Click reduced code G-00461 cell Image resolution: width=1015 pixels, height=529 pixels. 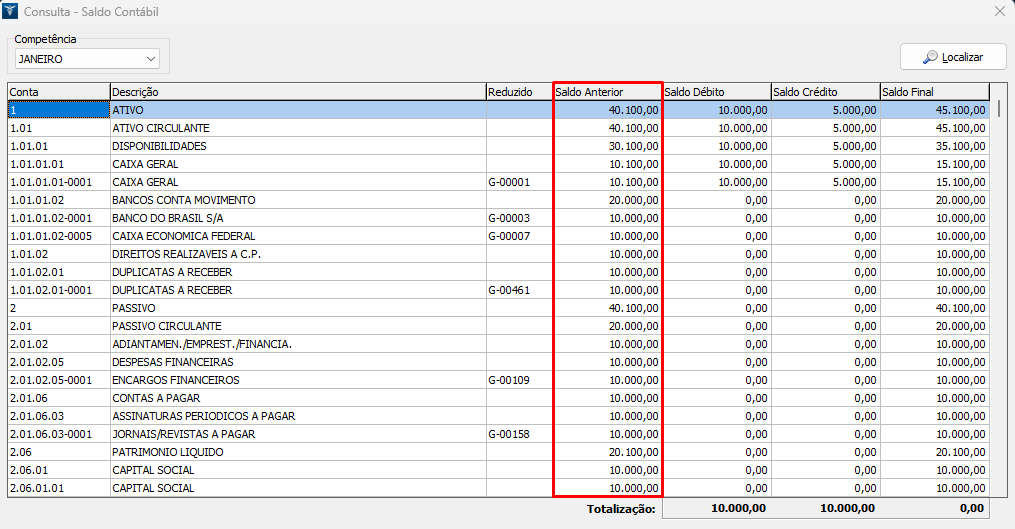tap(518, 290)
